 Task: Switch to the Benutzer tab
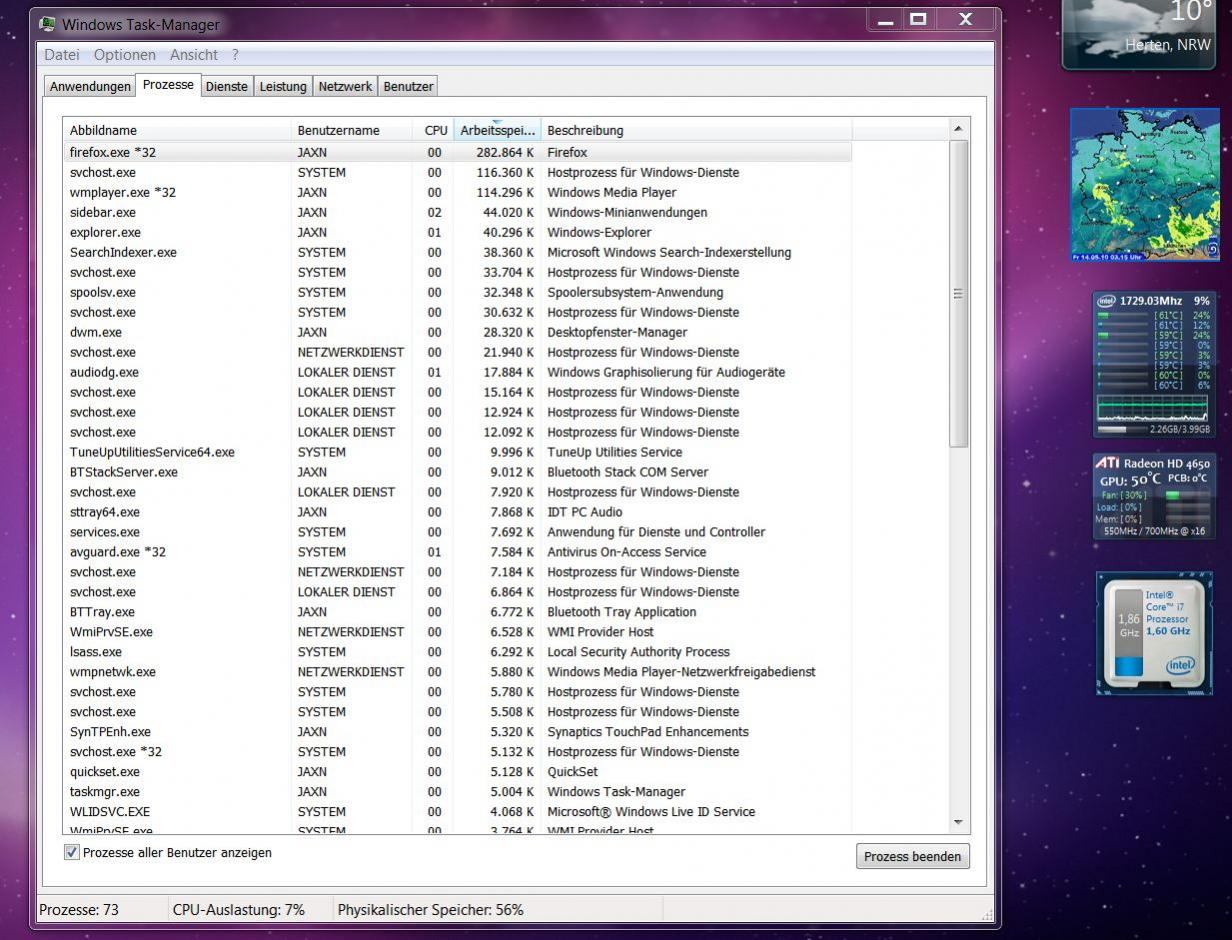coord(408,86)
